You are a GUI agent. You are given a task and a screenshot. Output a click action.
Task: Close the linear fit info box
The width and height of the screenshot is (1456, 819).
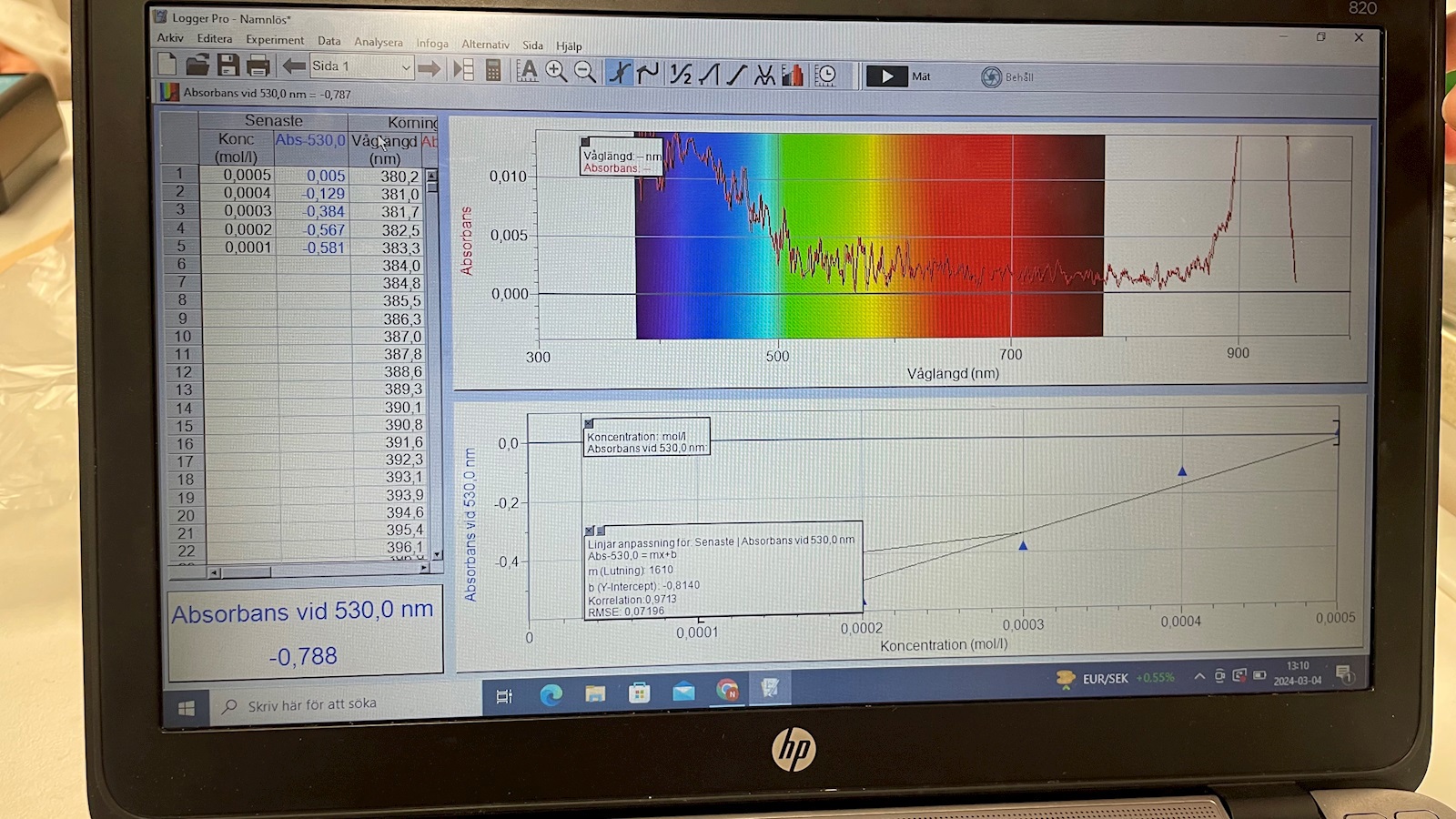tap(589, 531)
